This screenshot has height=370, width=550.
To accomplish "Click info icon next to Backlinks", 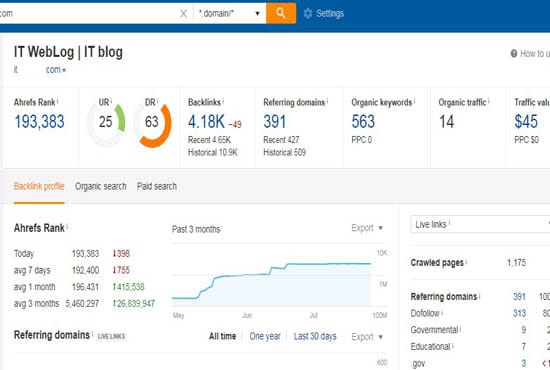I will tap(223, 101).
